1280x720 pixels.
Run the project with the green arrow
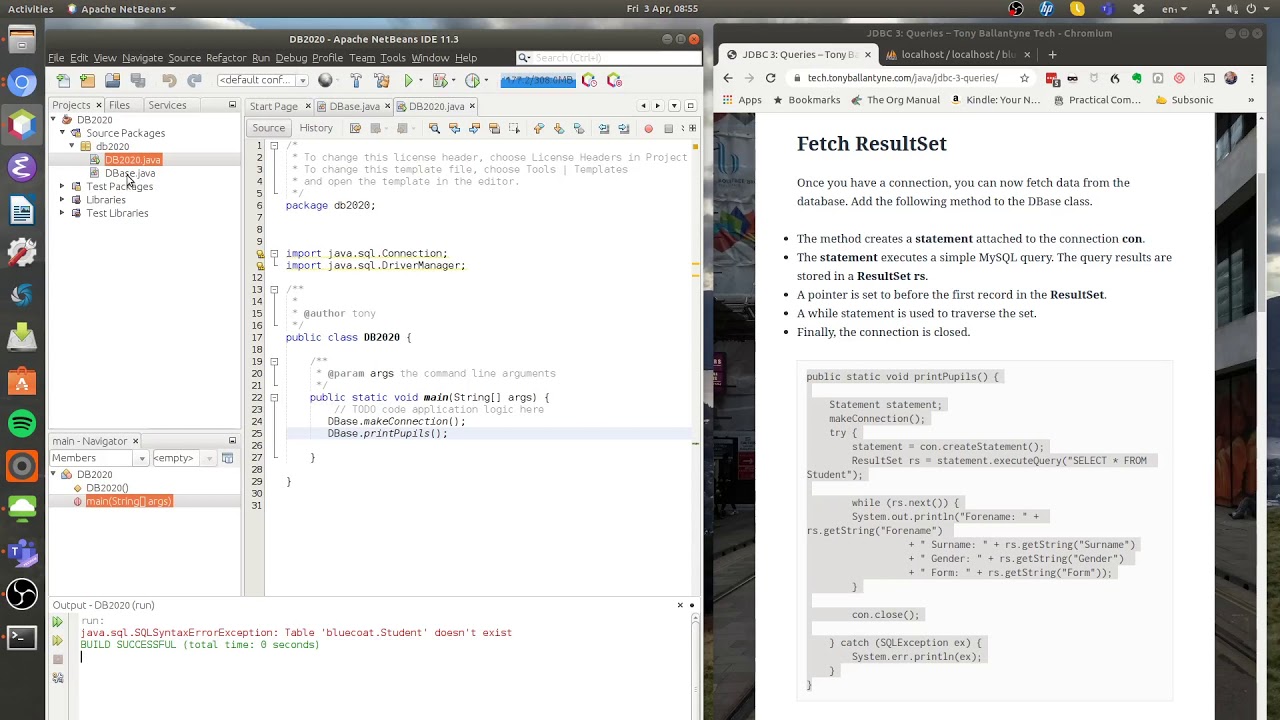tap(408, 80)
